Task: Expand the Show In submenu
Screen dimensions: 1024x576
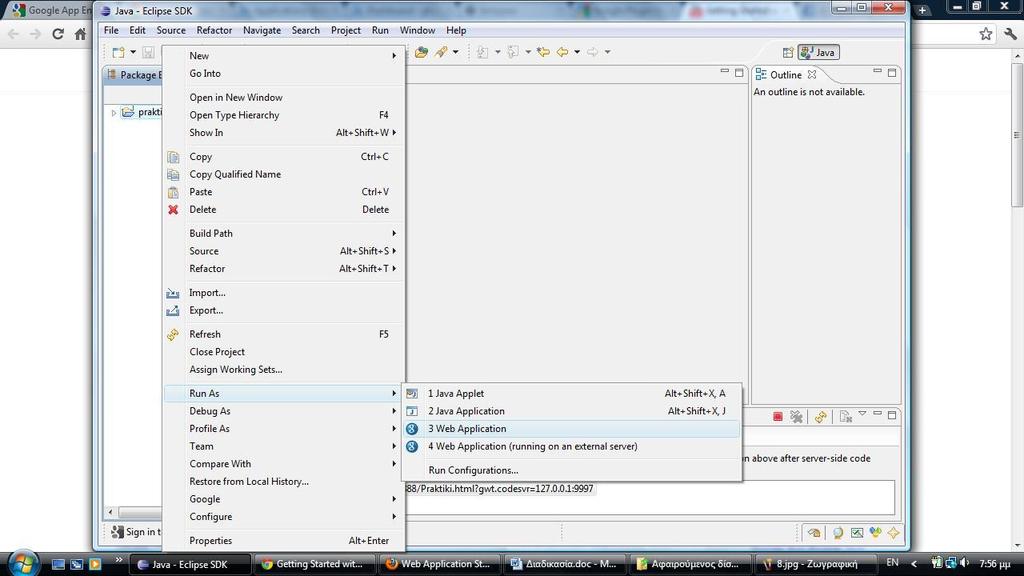Action: (x=283, y=133)
